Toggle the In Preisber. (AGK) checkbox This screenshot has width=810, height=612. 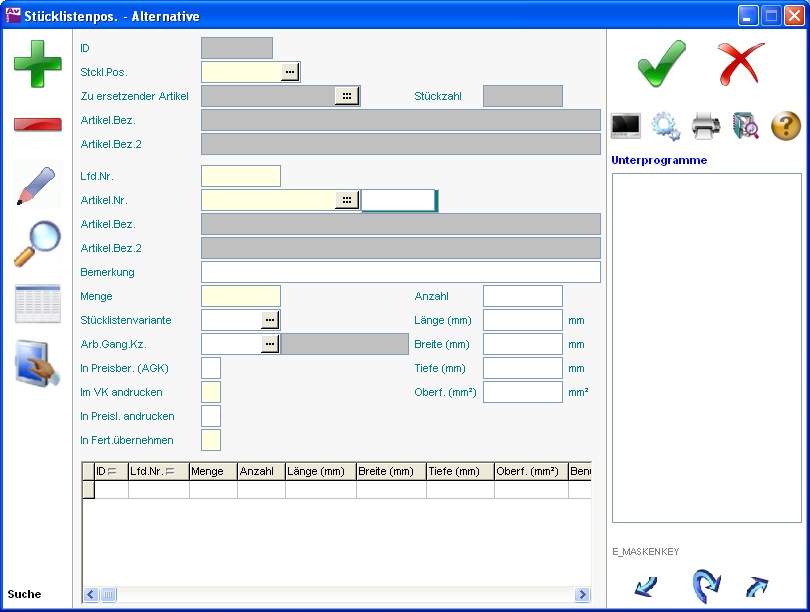[x=211, y=368]
